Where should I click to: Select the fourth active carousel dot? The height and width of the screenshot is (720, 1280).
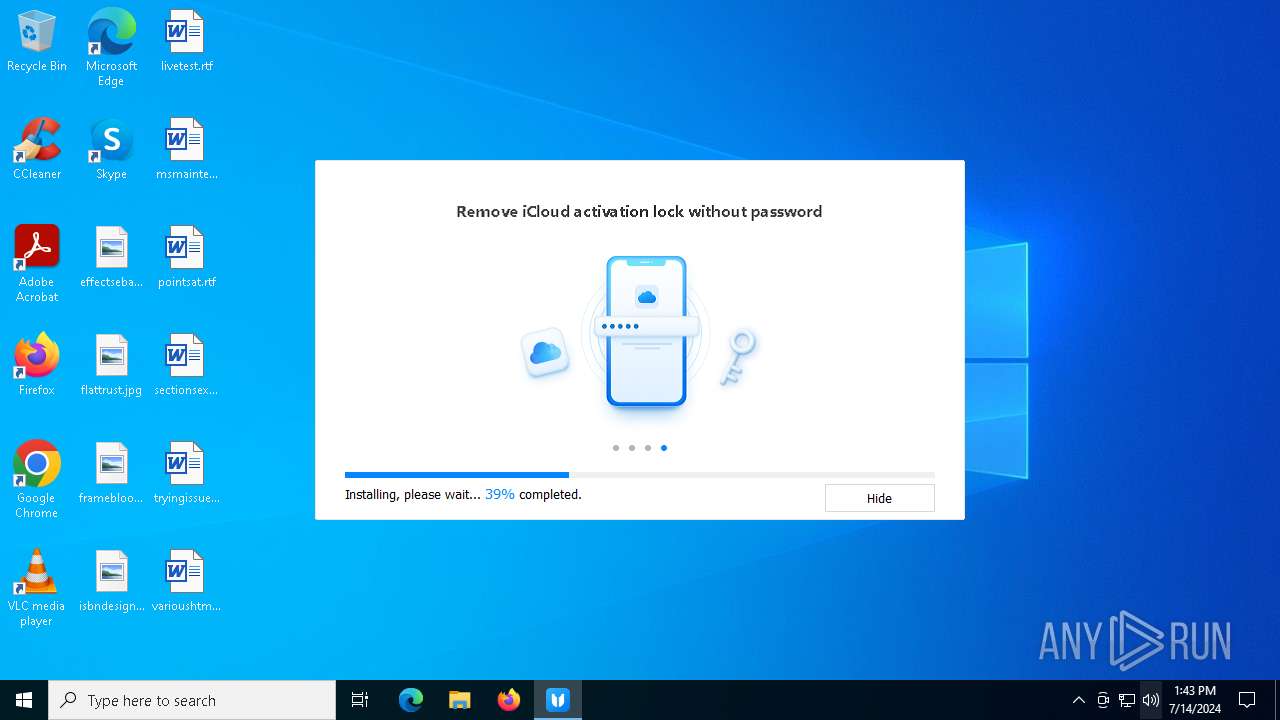coord(664,448)
